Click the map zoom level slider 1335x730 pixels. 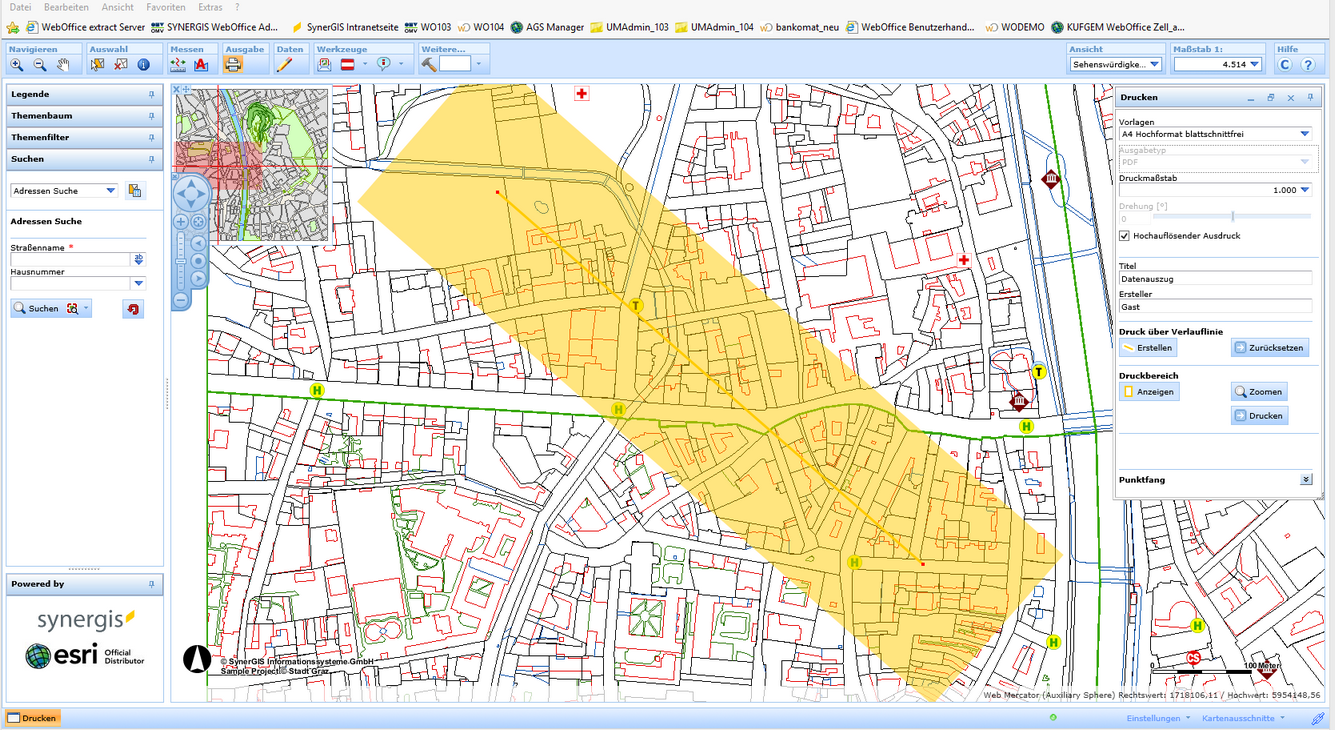[x=181, y=260]
